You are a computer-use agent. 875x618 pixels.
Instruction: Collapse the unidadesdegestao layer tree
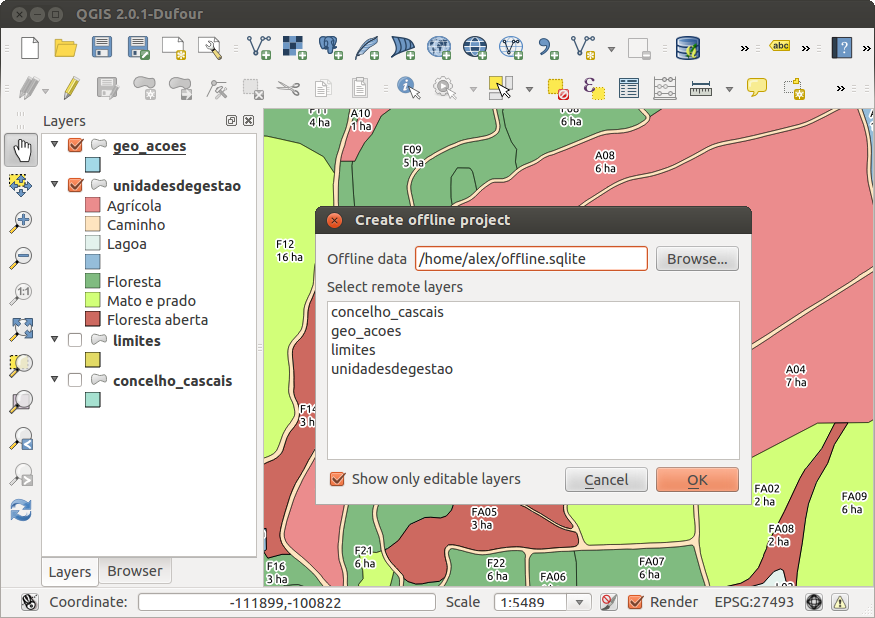(x=55, y=185)
